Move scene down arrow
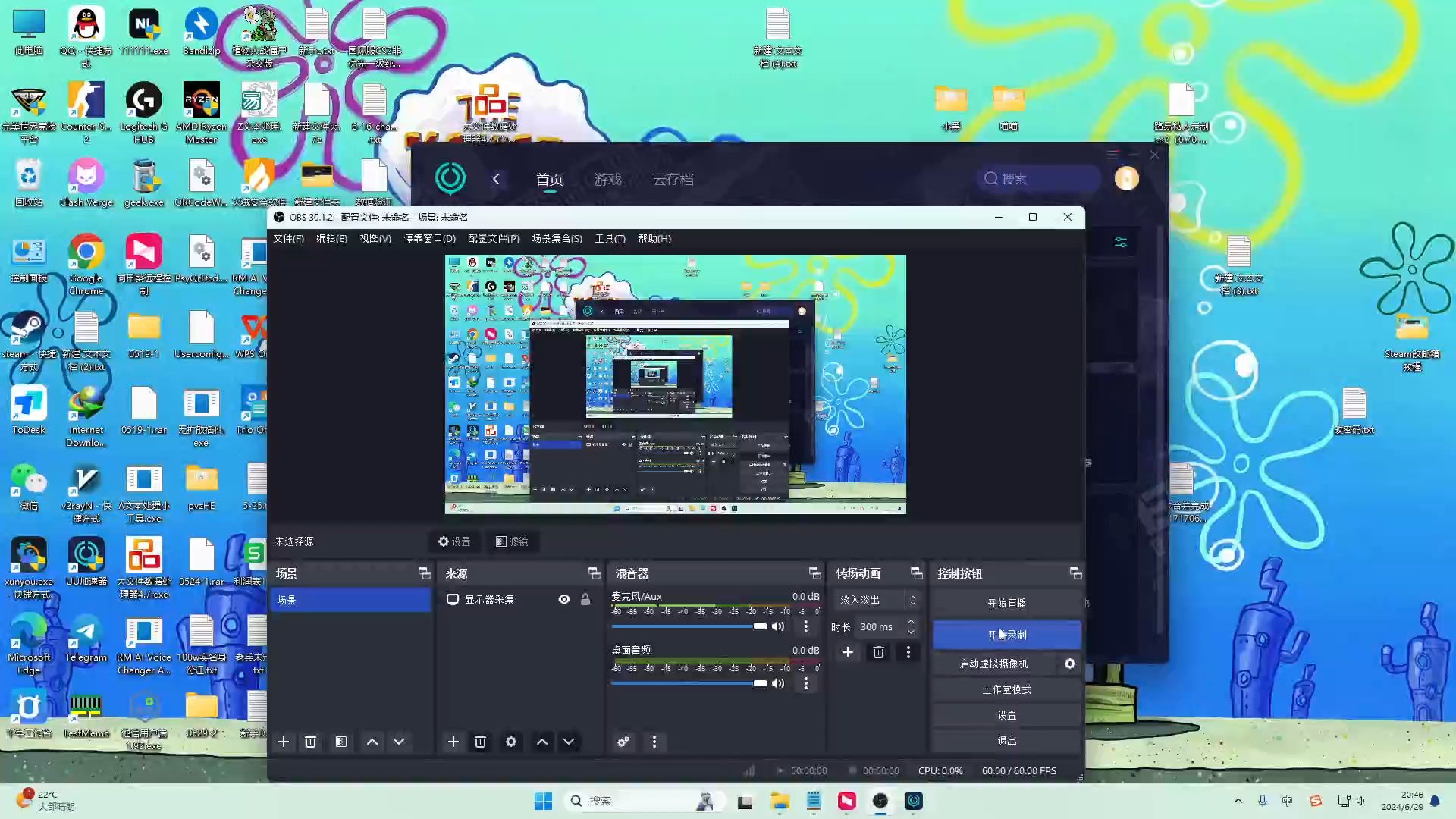The height and width of the screenshot is (819, 1456). pos(399,742)
